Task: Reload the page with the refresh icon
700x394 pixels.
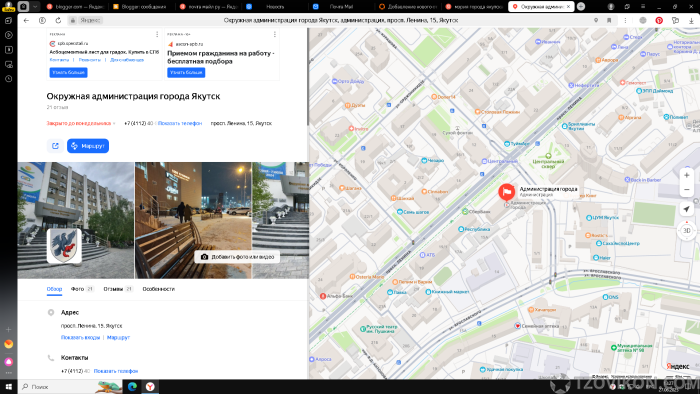Action: [58, 21]
